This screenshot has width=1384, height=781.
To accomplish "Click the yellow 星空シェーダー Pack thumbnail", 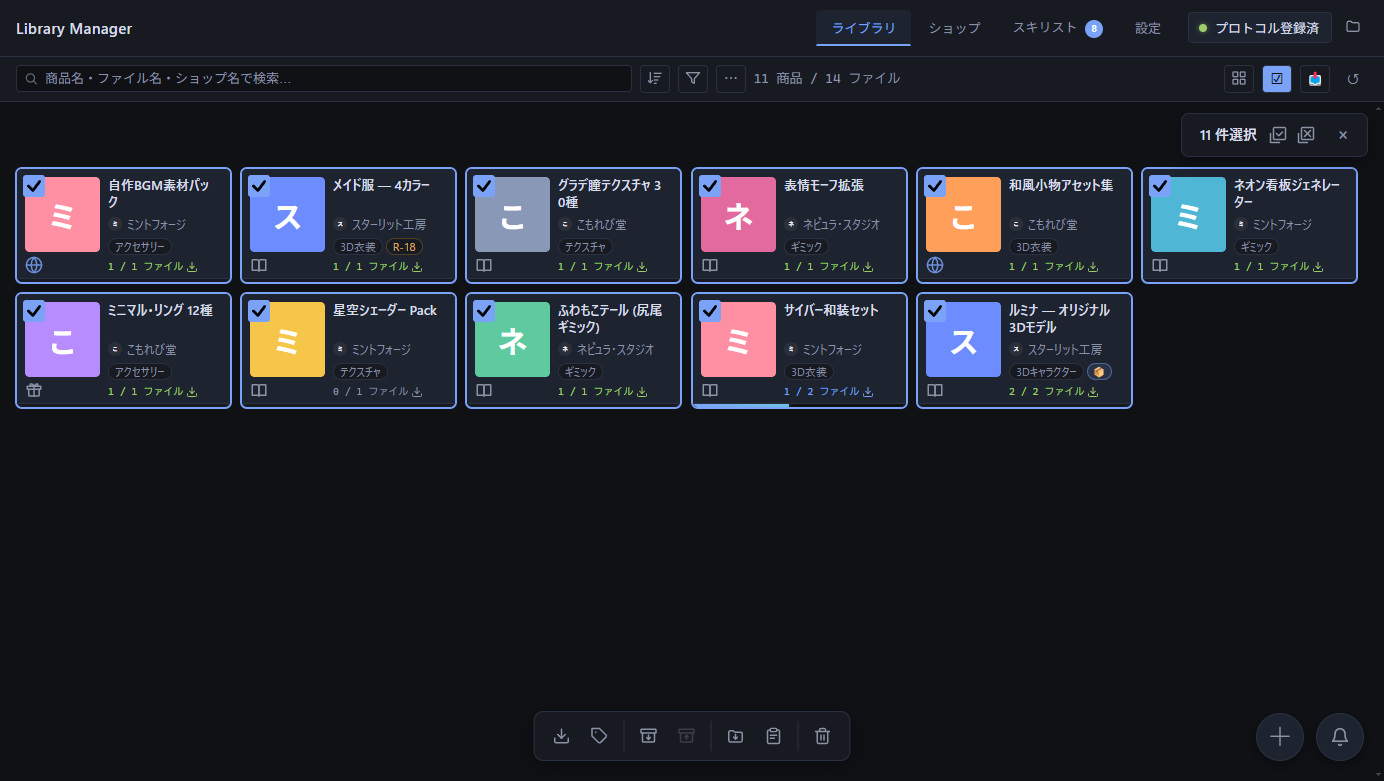I will click(287, 339).
